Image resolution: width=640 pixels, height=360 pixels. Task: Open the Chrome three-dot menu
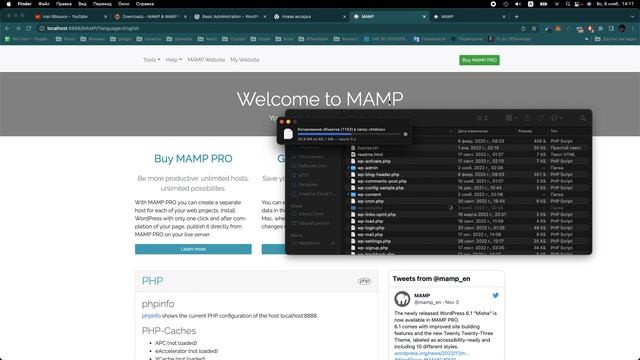(x=633, y=29)
